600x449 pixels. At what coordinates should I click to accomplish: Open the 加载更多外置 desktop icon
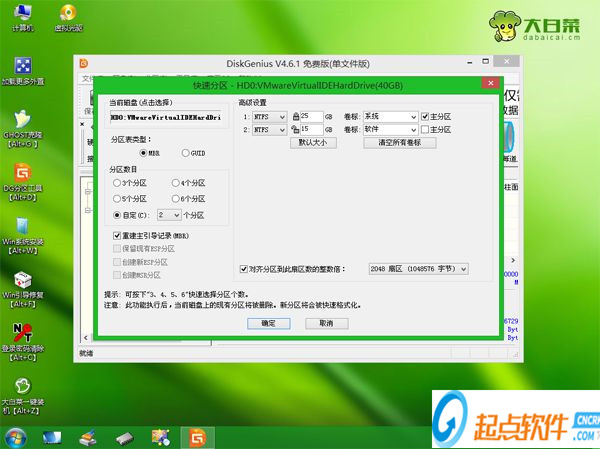pyautogui.click(x=23, y=70)
